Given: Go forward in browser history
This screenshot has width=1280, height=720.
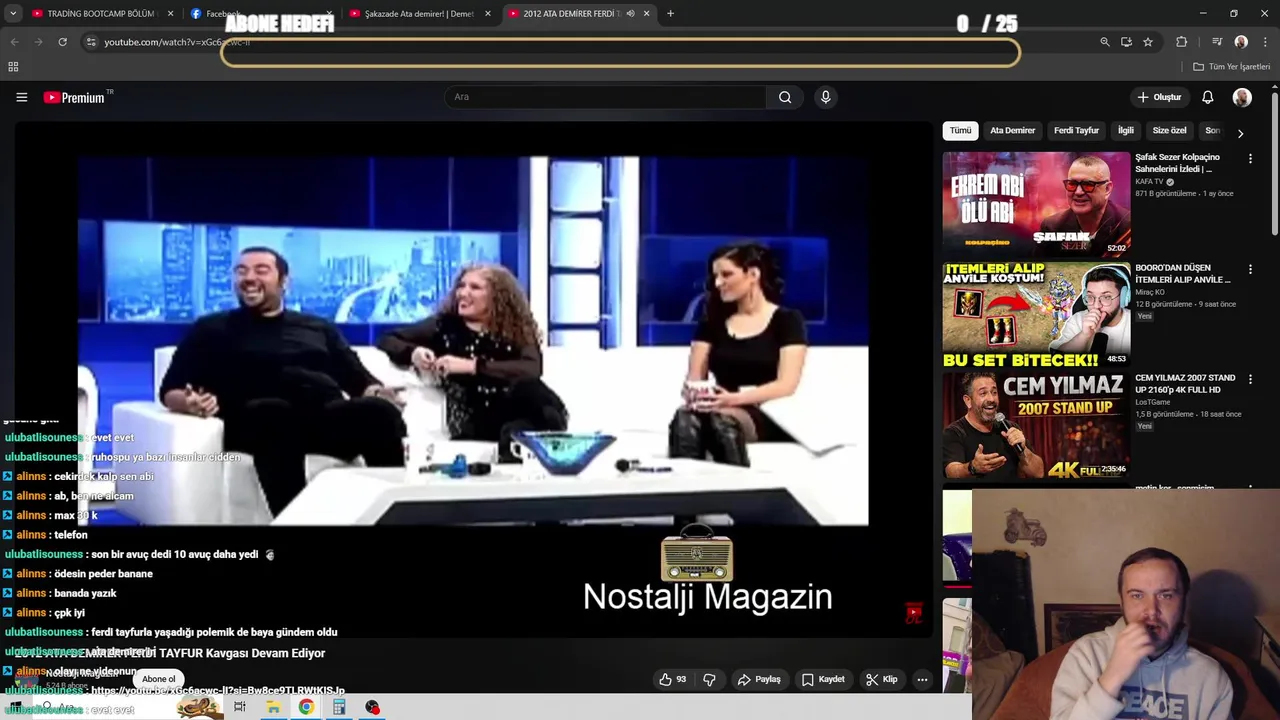Looking at the screenshot, I should [x=38, y=42].
